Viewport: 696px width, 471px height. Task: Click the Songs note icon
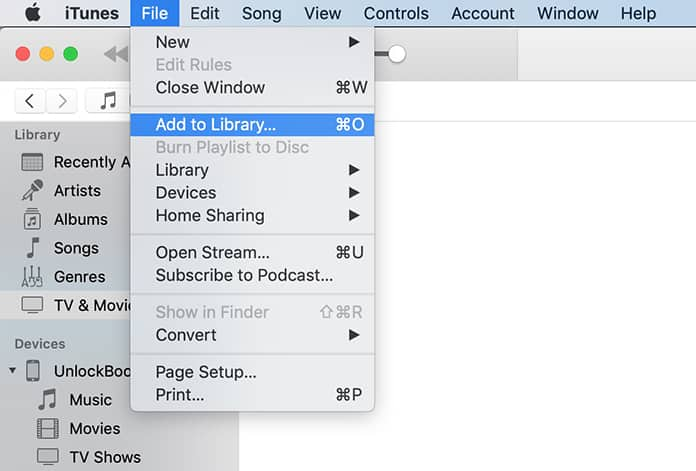[33, 248]
